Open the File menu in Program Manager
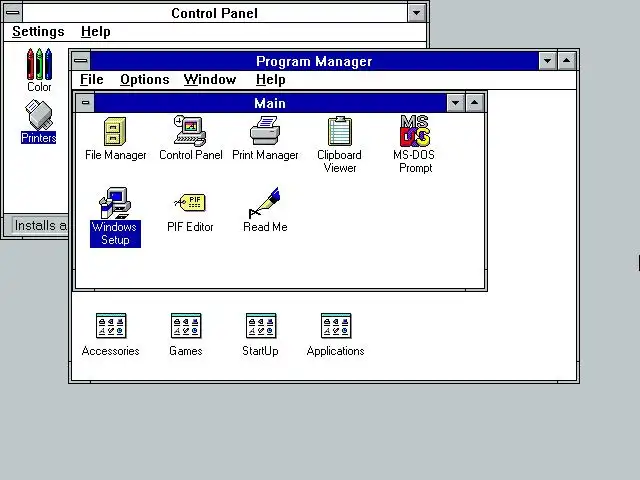The width and height of the screenshot is (640, 480). (91, 80)
